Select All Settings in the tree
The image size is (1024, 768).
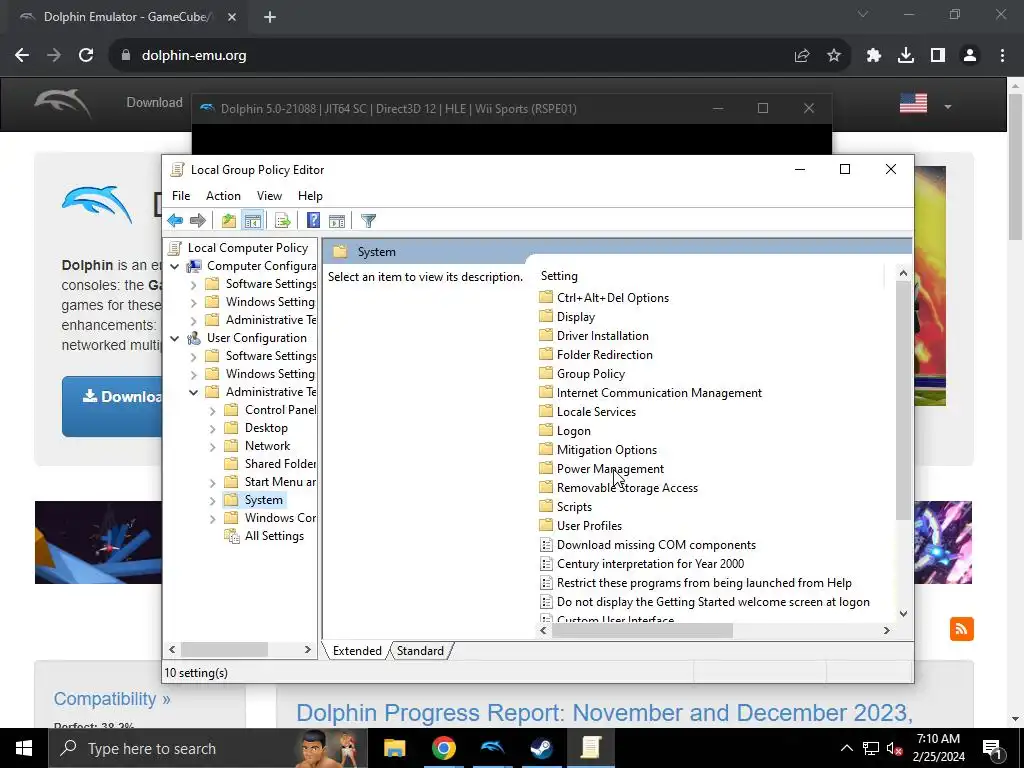click(274, 536)
